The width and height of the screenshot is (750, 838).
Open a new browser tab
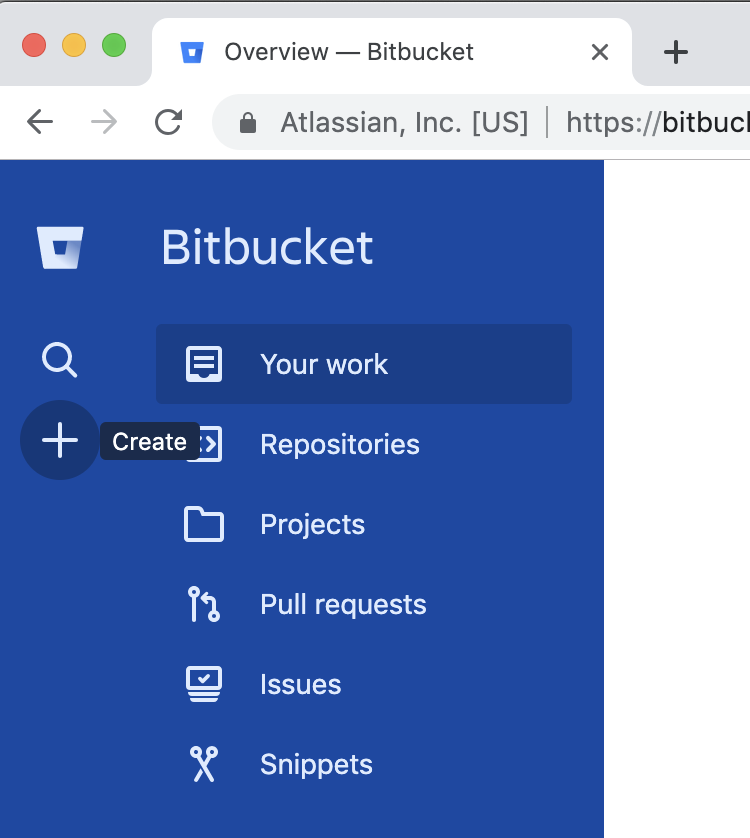(676, 52)
